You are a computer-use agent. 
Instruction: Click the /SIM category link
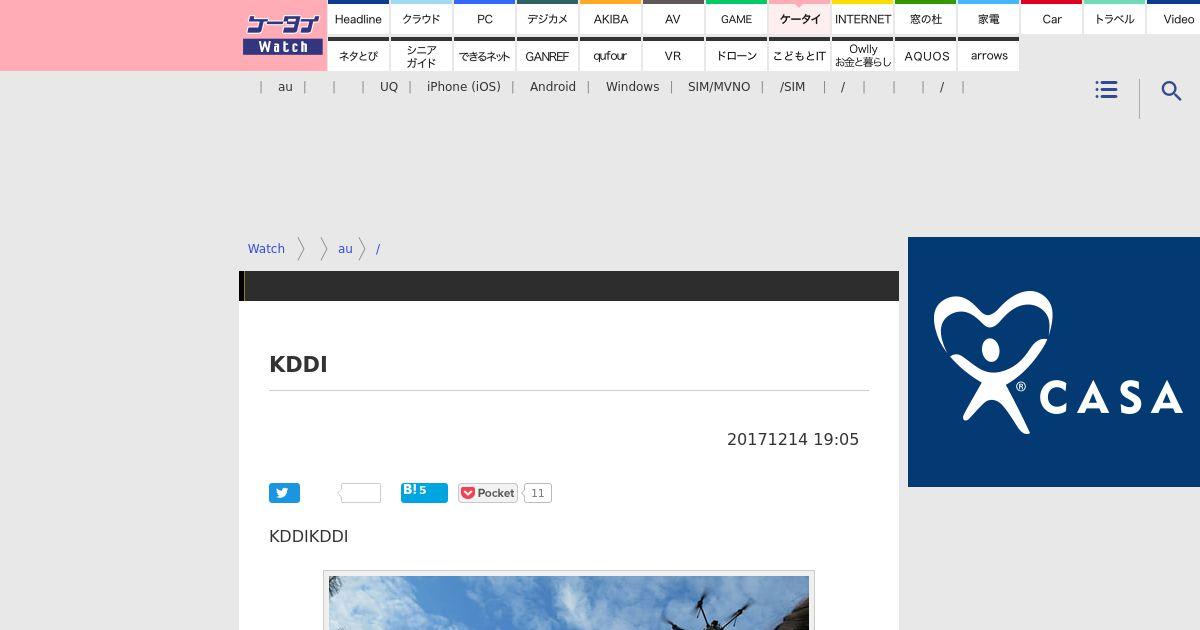coord(792,87)
